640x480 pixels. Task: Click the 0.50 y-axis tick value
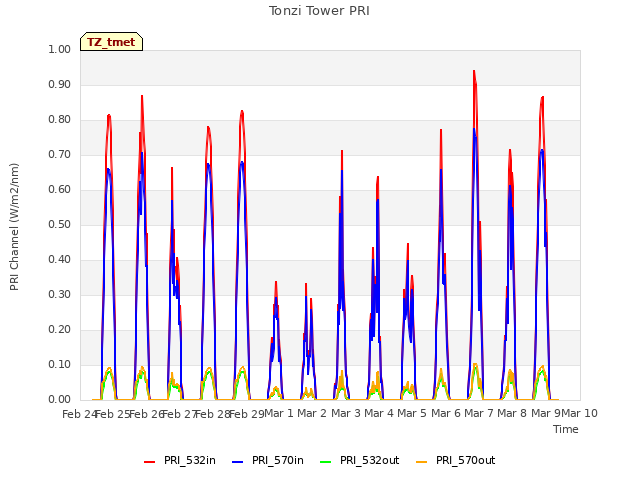[60, 224]
